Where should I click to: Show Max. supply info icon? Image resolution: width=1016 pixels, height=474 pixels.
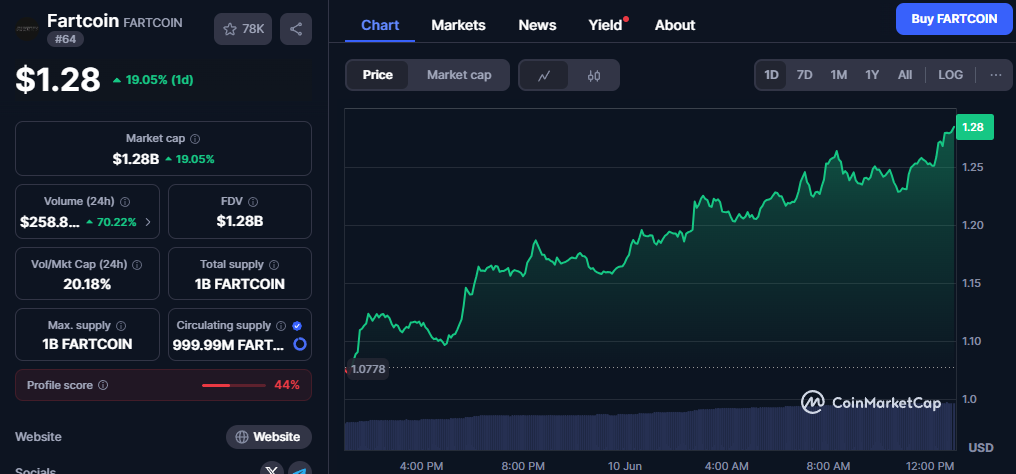pyautogui.click(x=121, y=326)
